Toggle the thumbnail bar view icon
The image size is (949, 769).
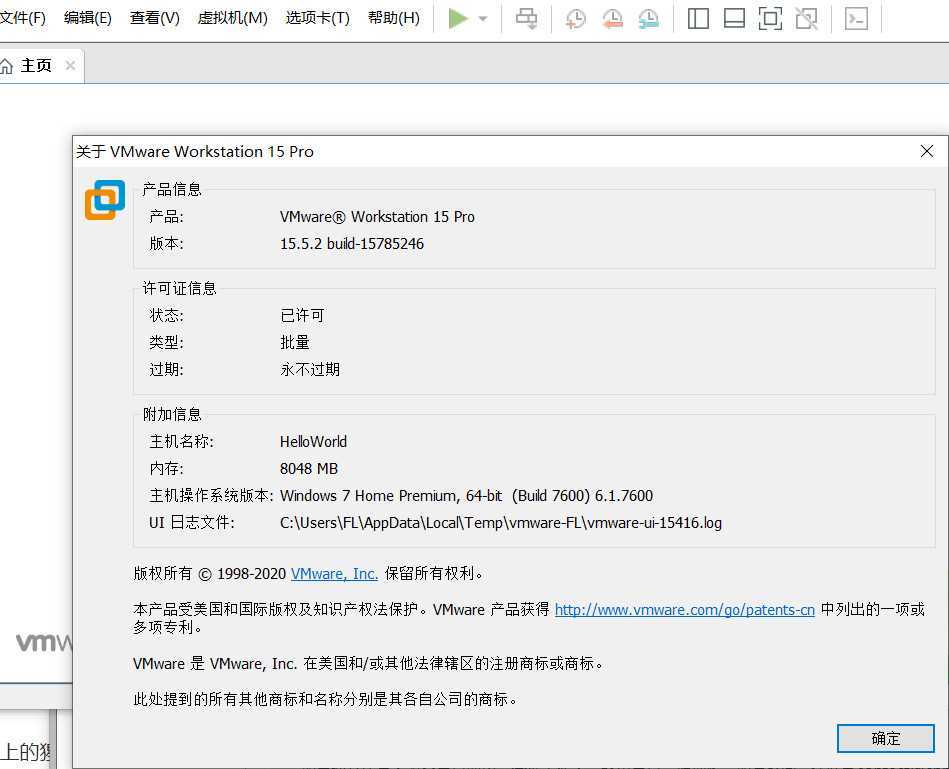click(x=734, y=19)
